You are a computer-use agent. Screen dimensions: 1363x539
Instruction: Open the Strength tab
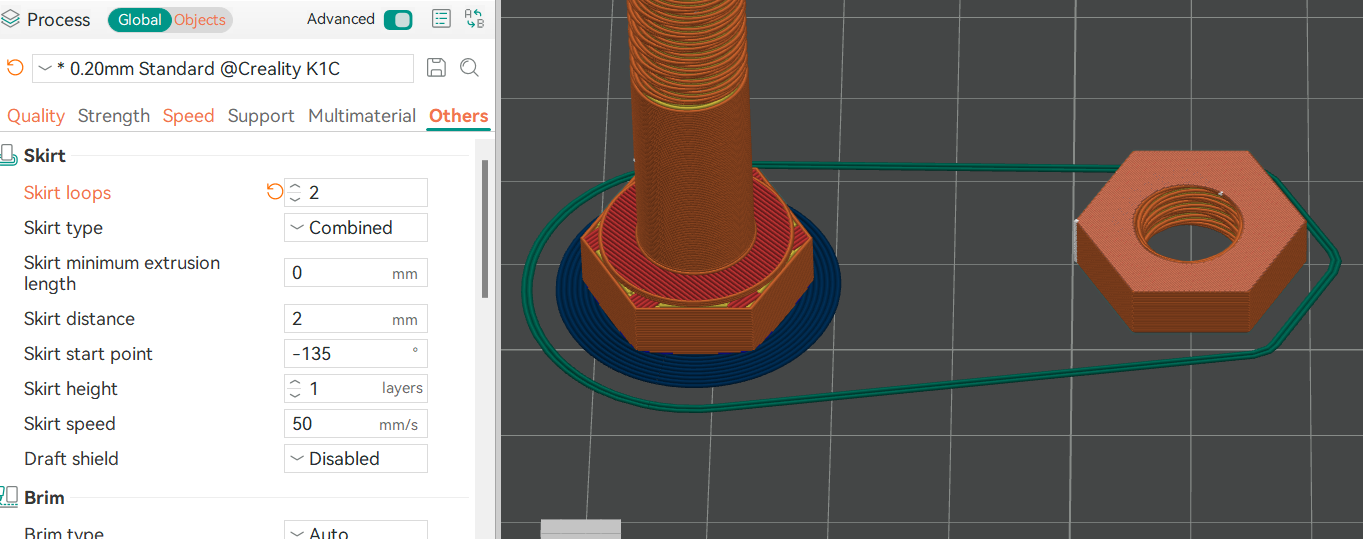pyautogui.click(x=113, y=116)
